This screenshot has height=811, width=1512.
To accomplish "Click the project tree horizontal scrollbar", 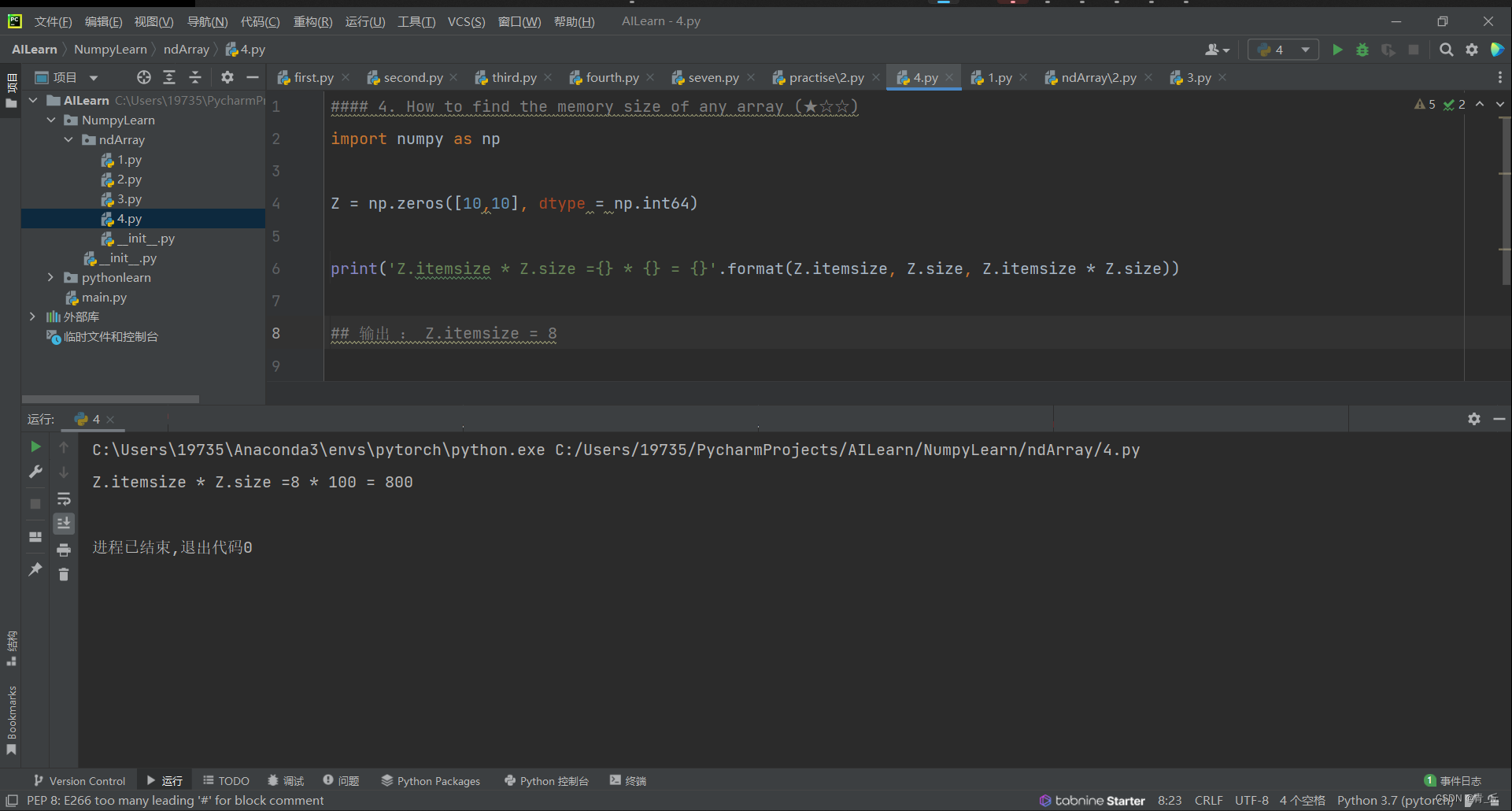I will [x=110, y=399].
